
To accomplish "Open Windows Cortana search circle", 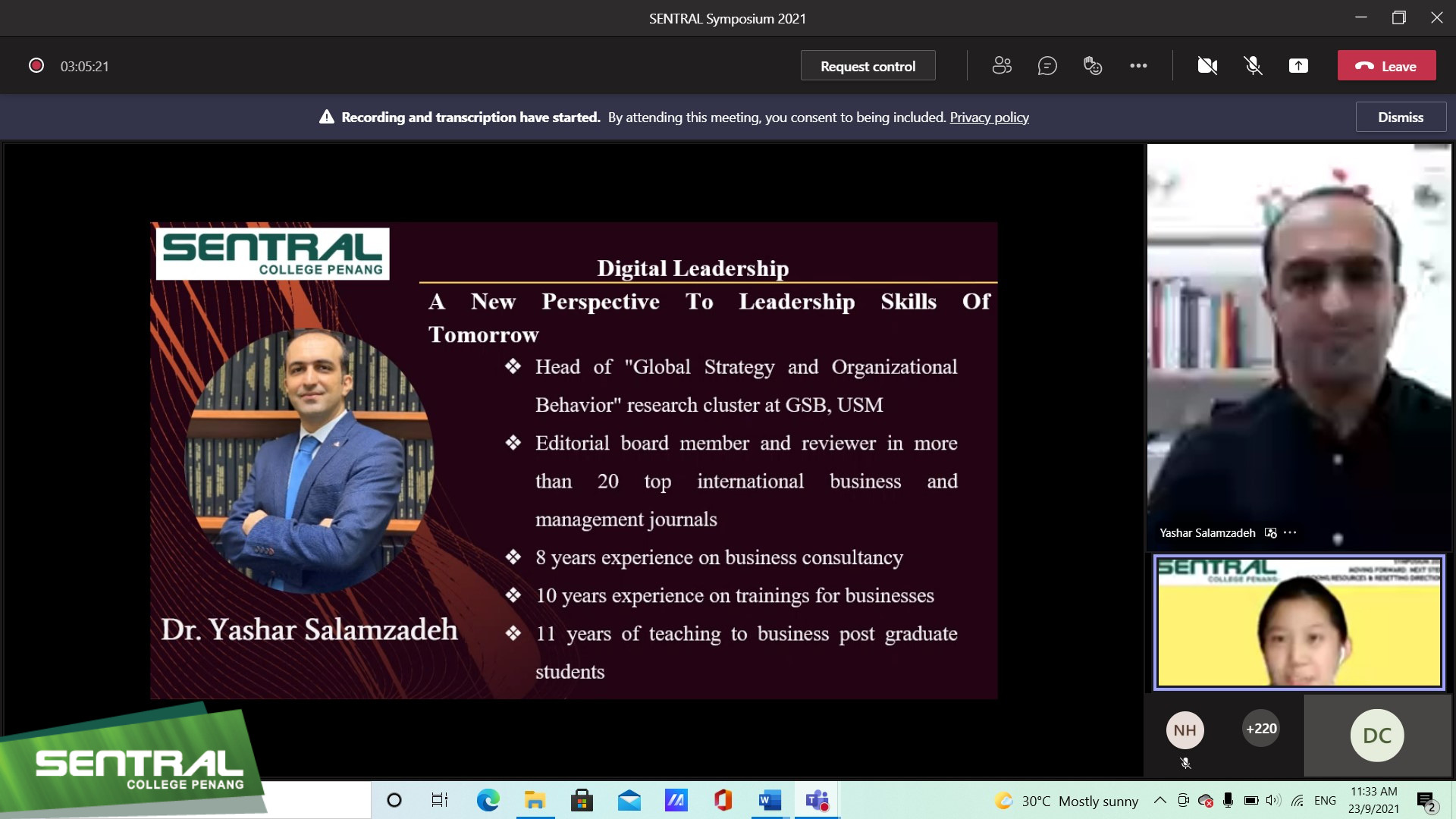I will point(394,800).
